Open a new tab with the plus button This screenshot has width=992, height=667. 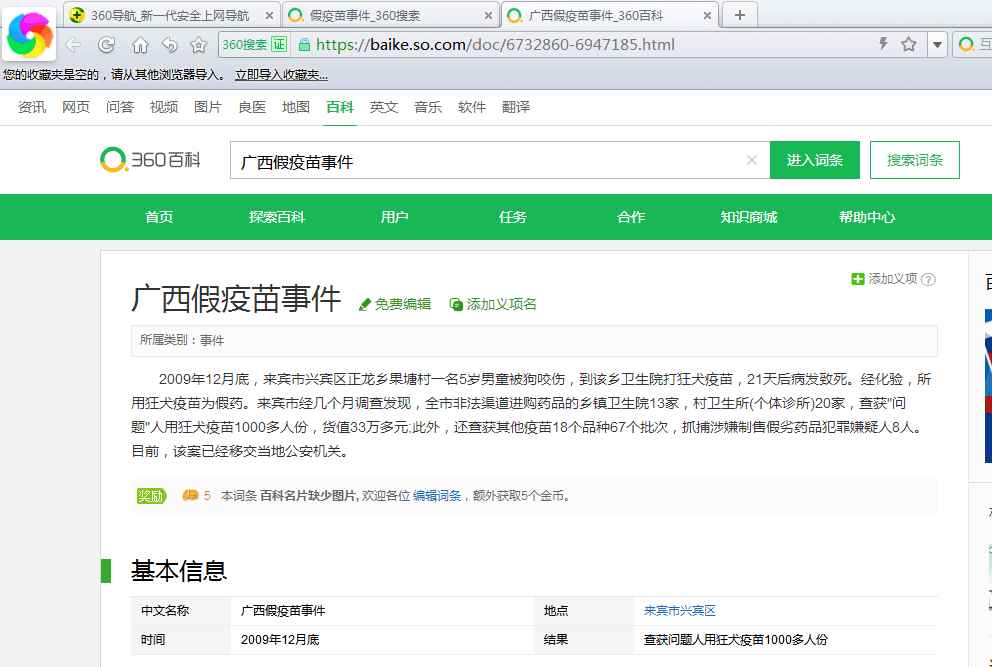point(739,15)
